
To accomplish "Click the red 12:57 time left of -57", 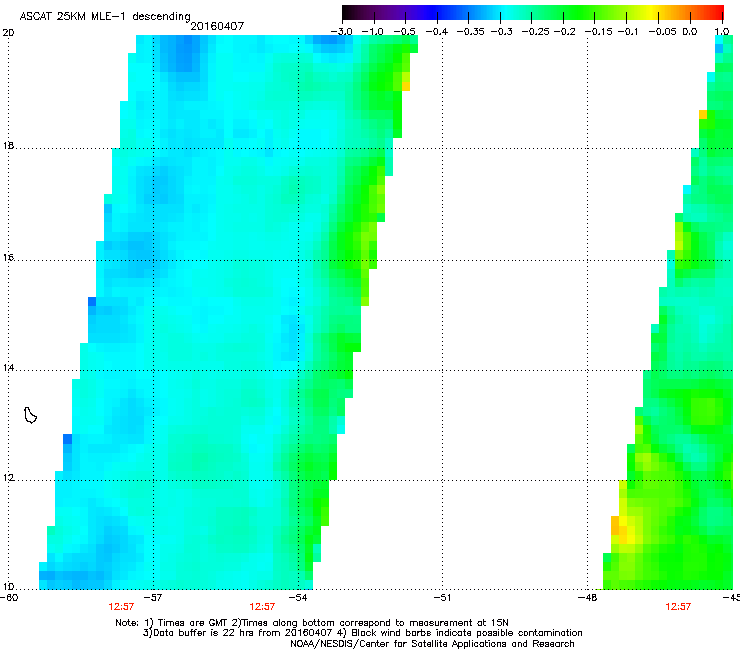I will [121, 607].
